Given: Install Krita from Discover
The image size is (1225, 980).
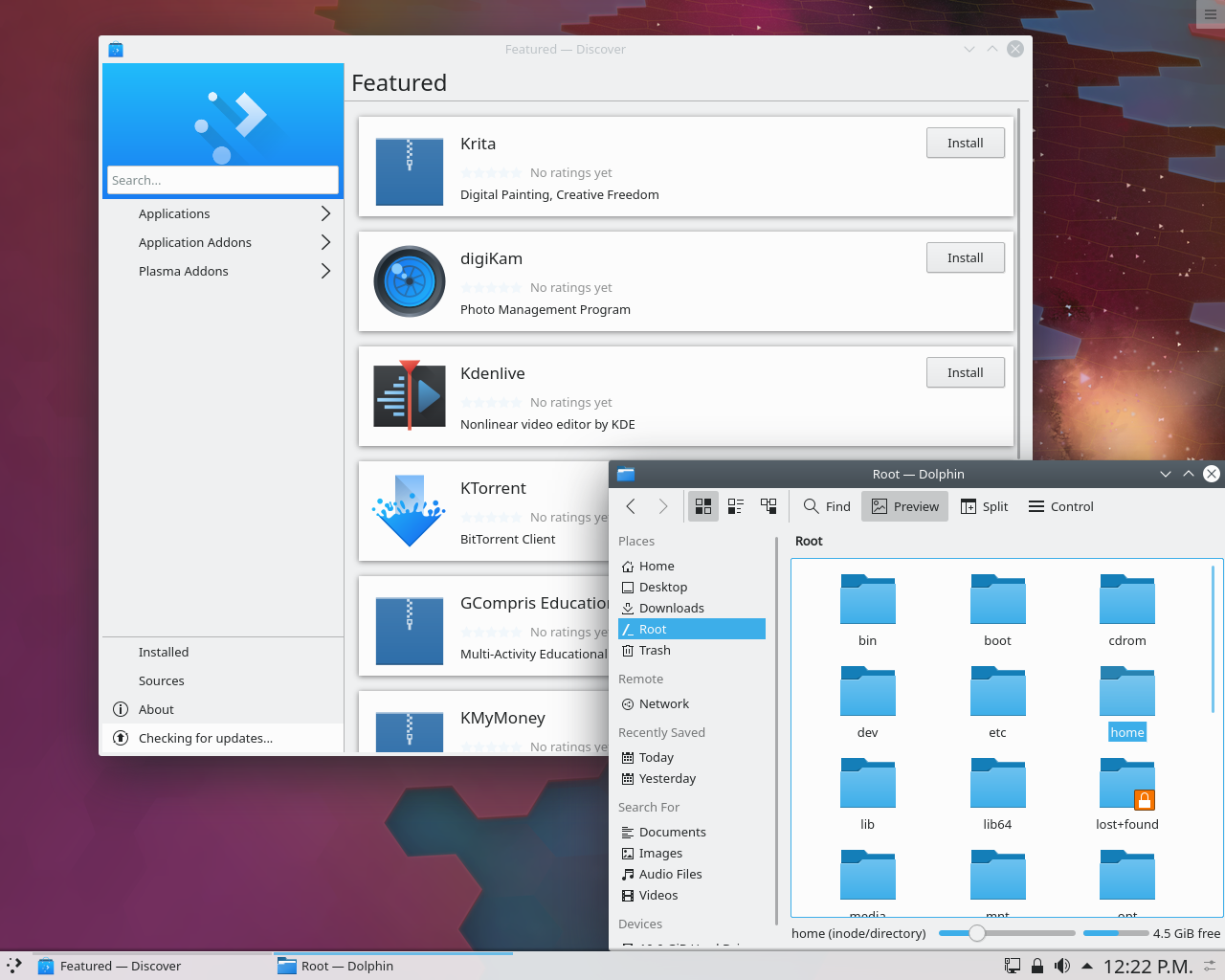Looking at the screenshot, I should point(965,143).
